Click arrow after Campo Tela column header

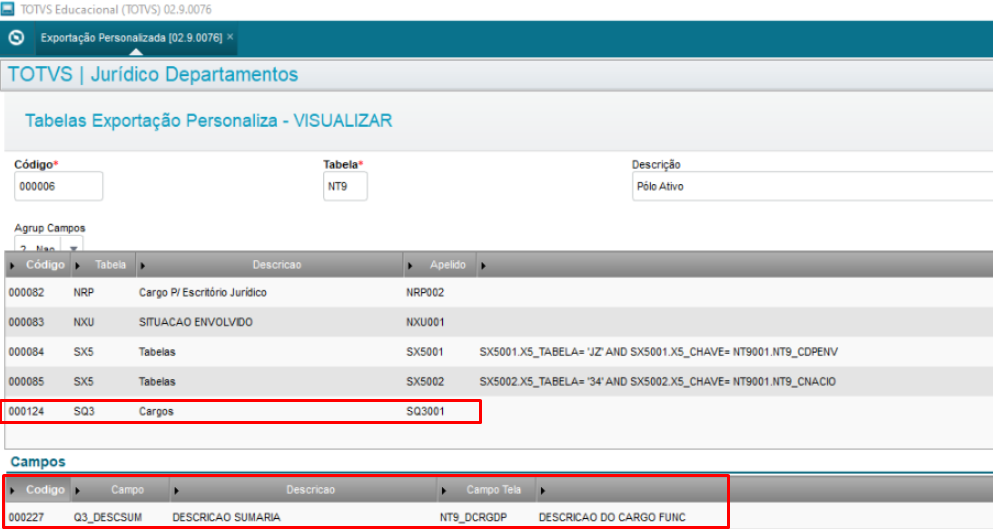coord(543,490)
